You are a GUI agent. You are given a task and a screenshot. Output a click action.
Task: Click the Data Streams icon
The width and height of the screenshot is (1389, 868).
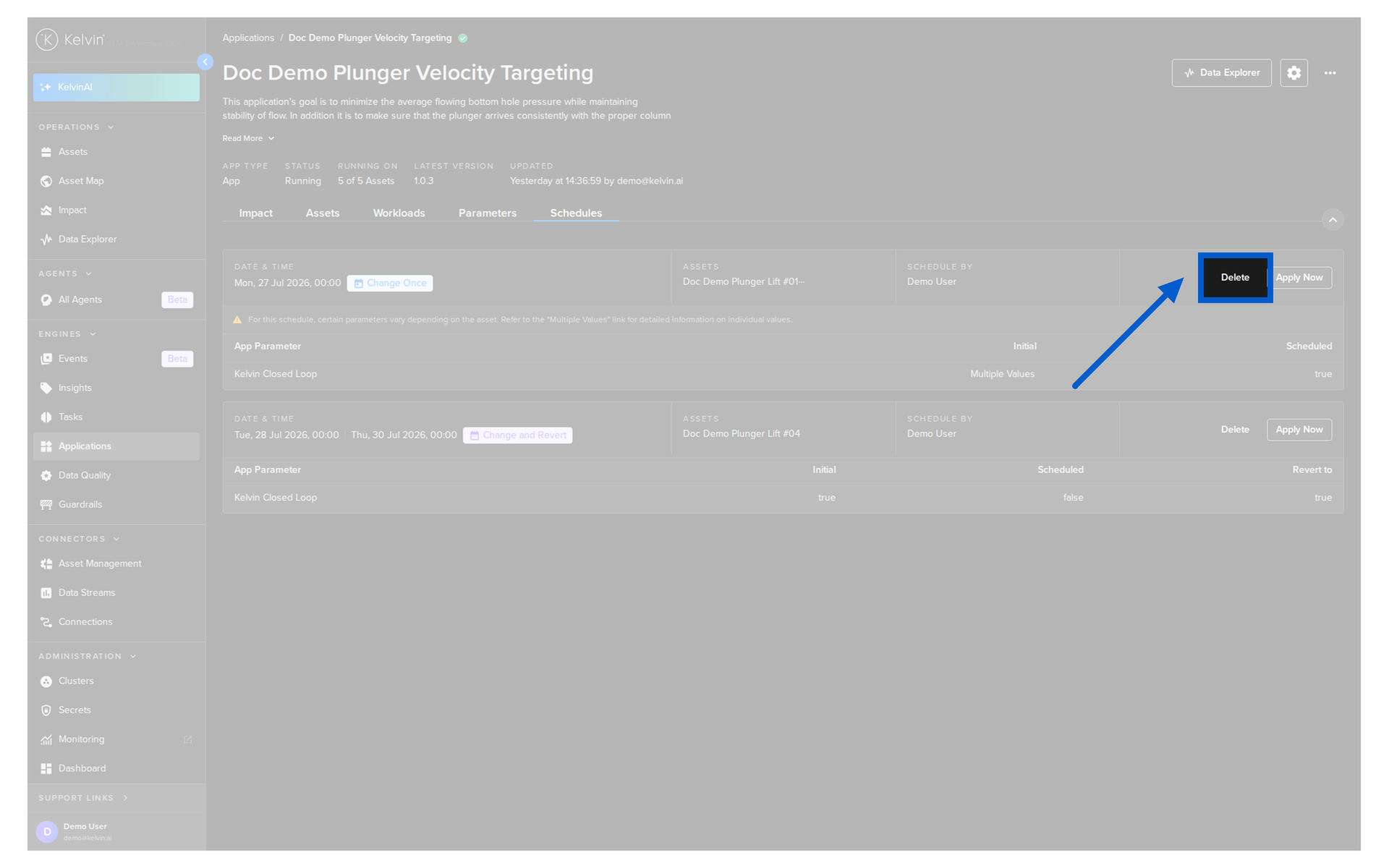[x=46, y=593]
